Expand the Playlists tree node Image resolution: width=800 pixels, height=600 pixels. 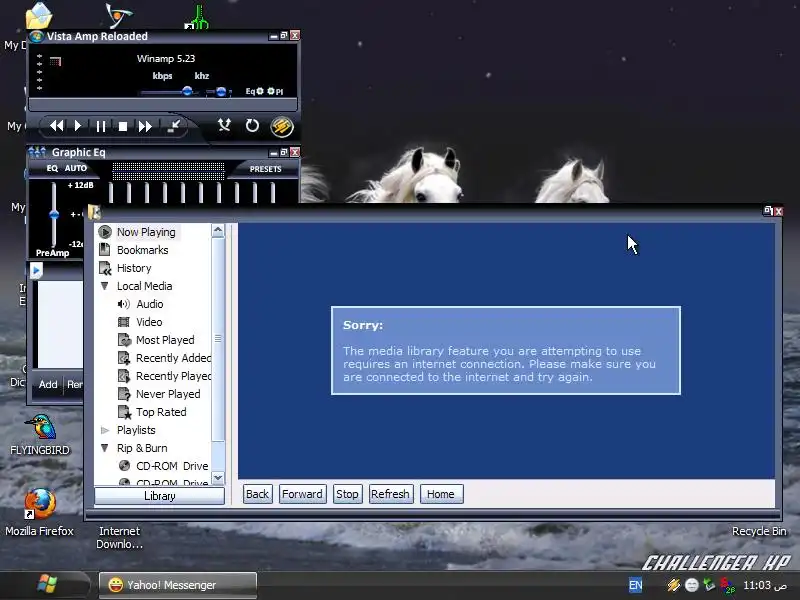pyautogui.click(x=105, y=430)
